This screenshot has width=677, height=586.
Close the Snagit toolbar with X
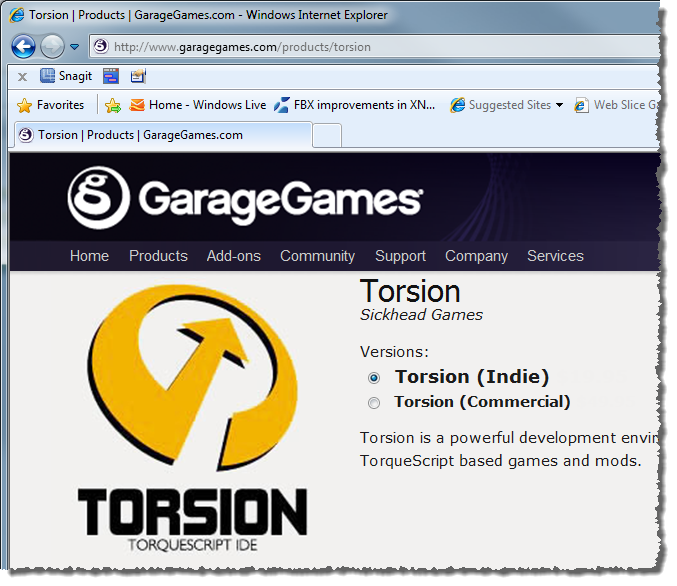click(22, 77)
